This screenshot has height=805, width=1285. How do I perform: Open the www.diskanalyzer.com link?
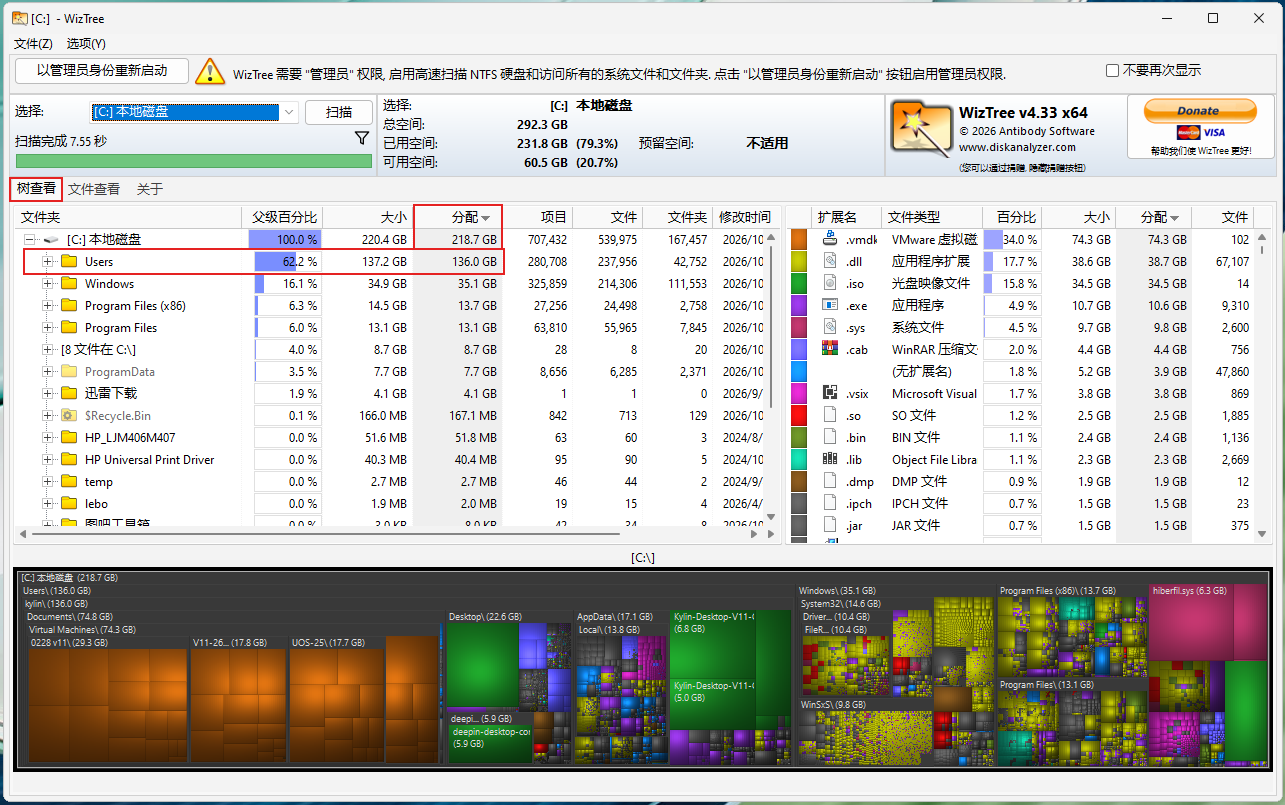[x=1018, y=147]
